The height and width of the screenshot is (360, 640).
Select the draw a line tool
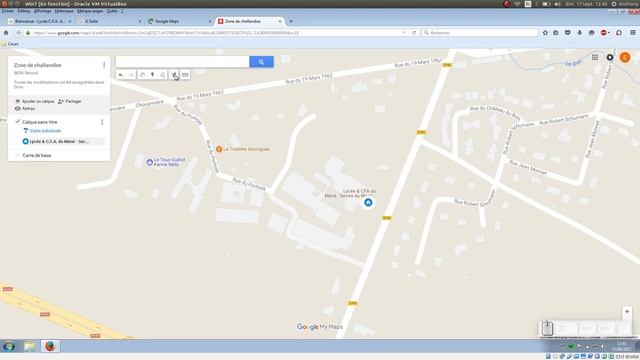163,75
